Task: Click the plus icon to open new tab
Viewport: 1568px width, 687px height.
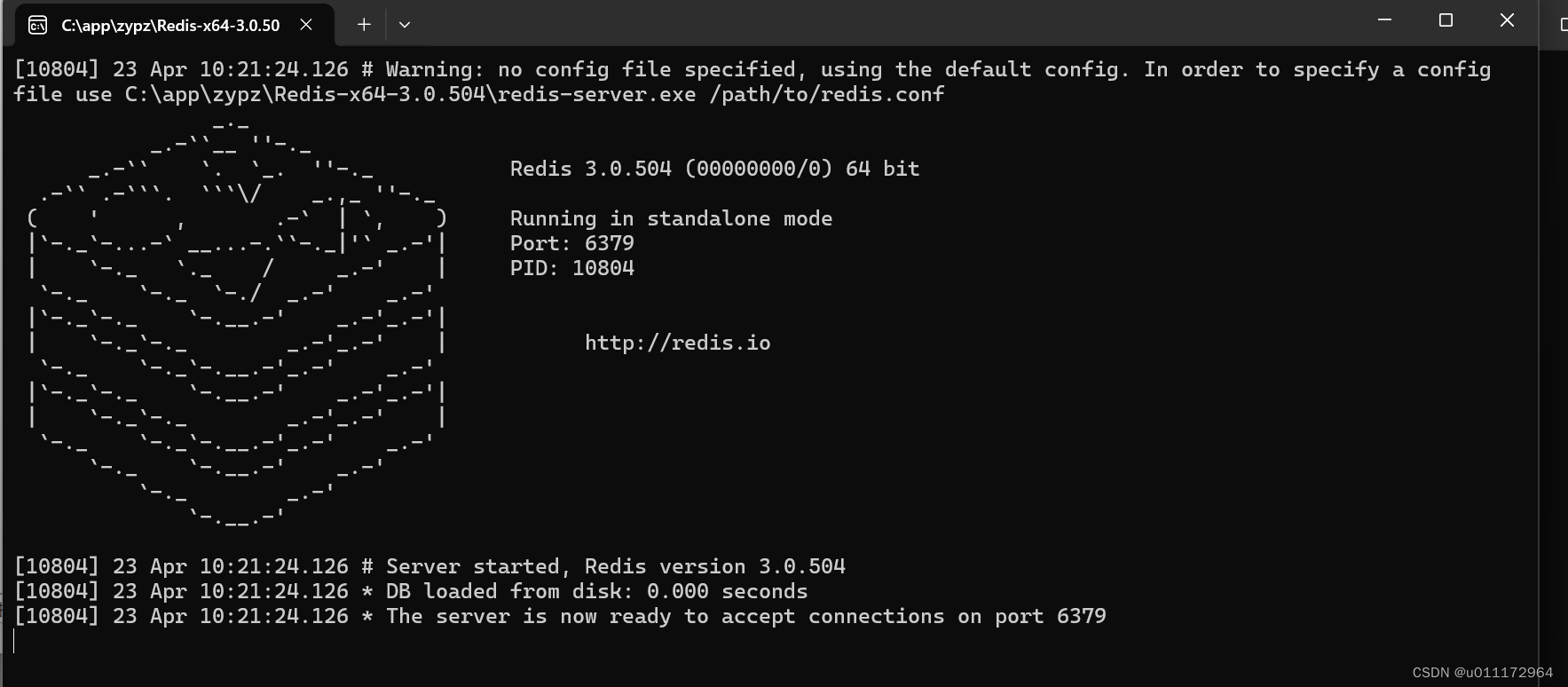Action: click(363, 24)
